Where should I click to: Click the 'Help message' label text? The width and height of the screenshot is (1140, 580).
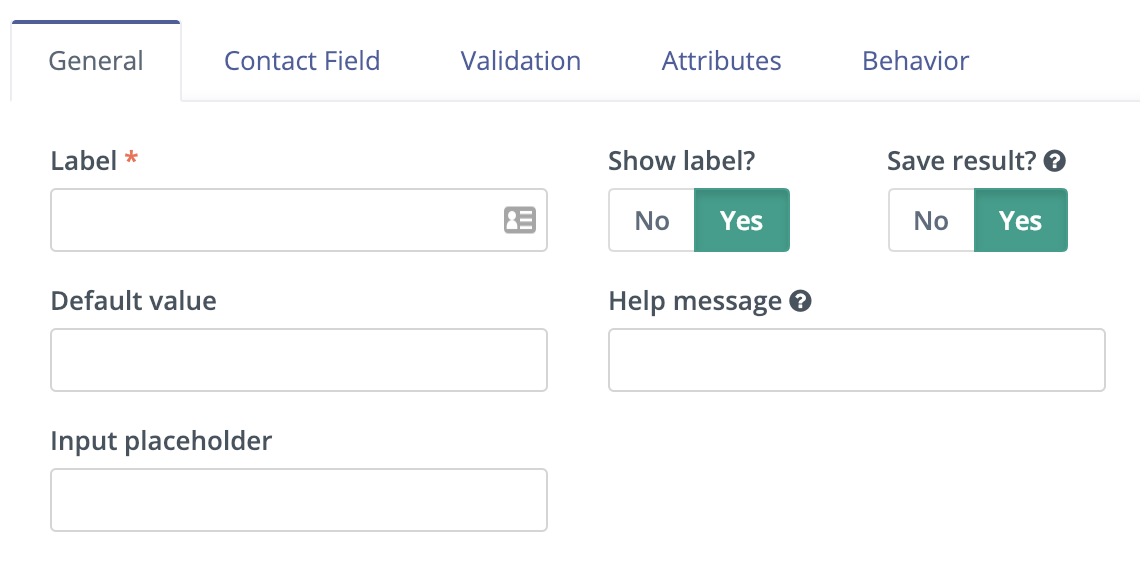click(694, 301)
